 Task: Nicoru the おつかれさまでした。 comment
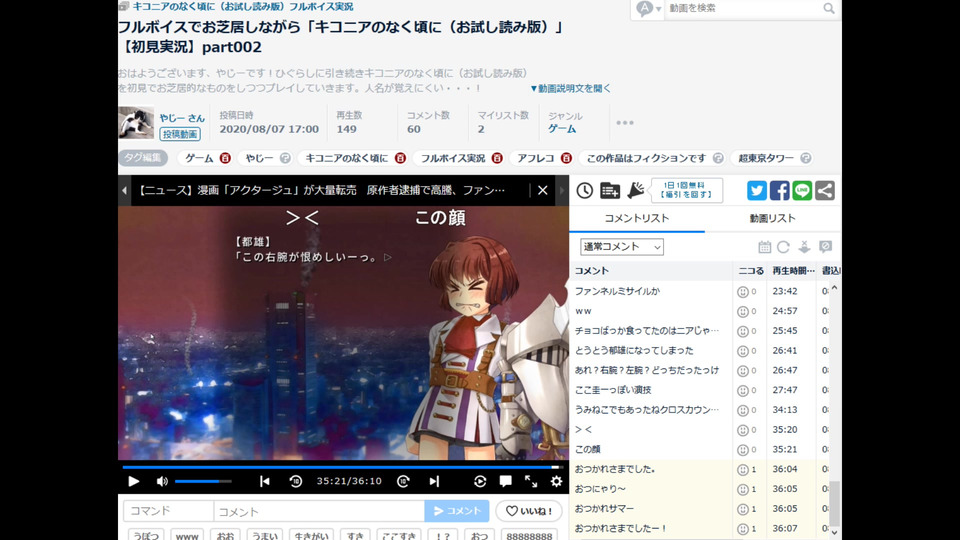coord(743,470)
